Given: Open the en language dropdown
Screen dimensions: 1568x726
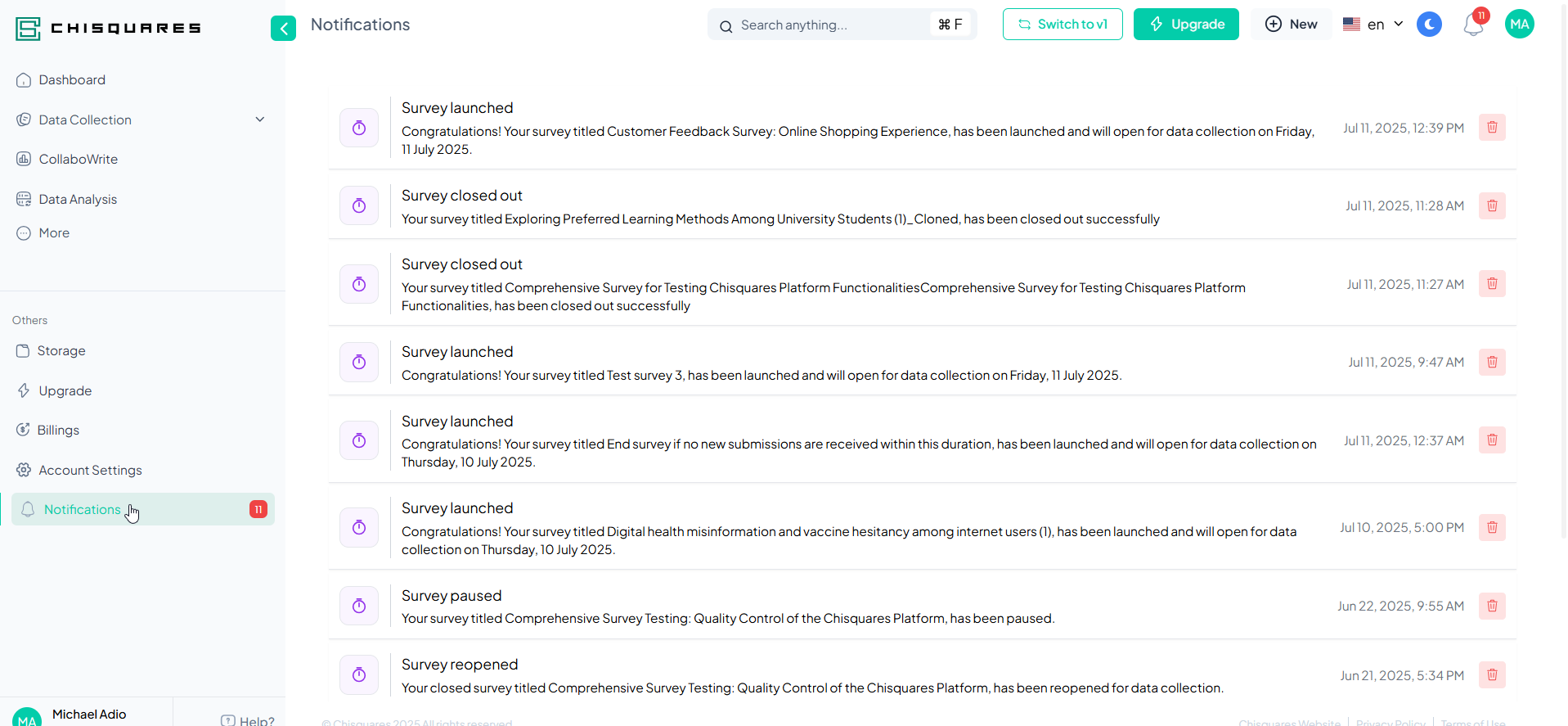Looking at the screenshot, I should (x=1373, y=25).
